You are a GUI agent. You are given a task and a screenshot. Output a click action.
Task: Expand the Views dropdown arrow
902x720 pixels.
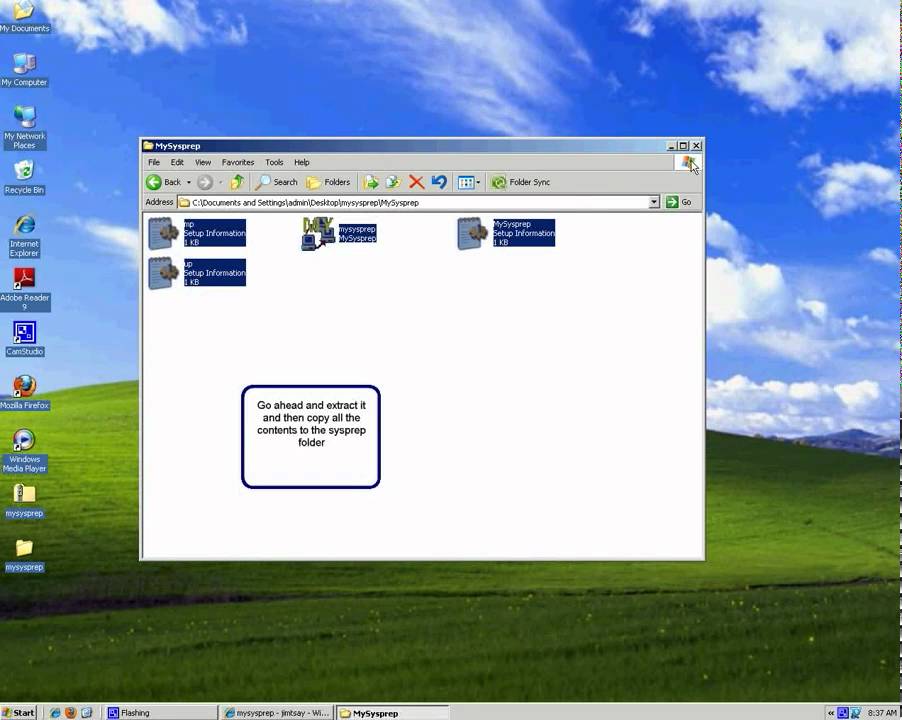479,182
